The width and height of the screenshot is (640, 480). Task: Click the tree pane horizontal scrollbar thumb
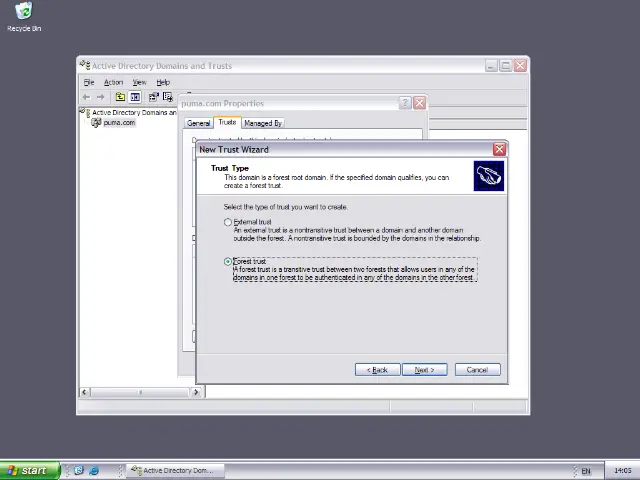(x=140, y=392)
